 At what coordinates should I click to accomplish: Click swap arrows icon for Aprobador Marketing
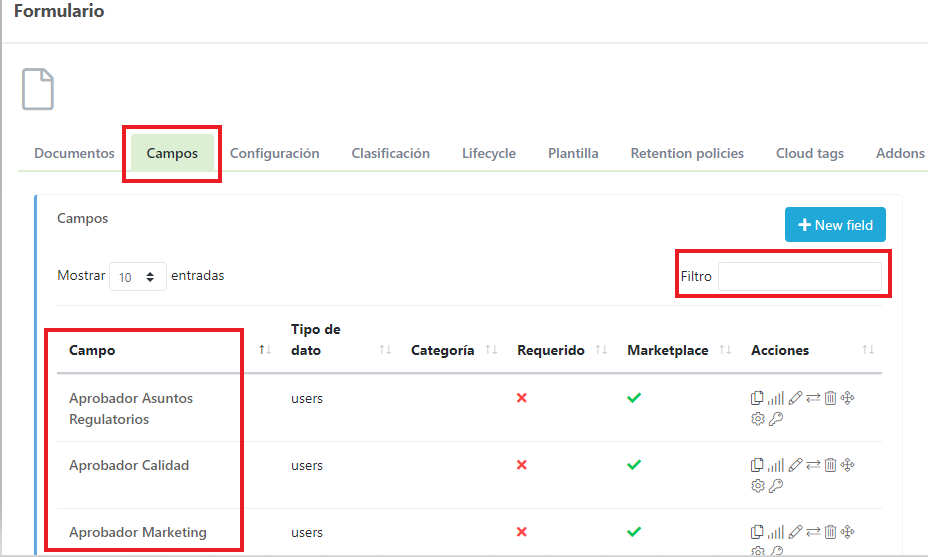[x=813, y=532]
